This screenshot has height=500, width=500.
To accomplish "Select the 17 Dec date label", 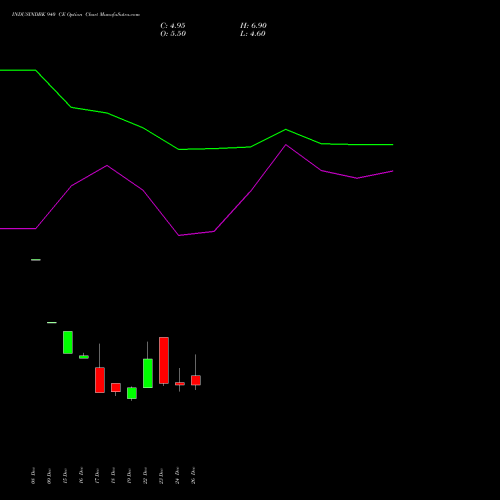I will (x=97, y=476).
